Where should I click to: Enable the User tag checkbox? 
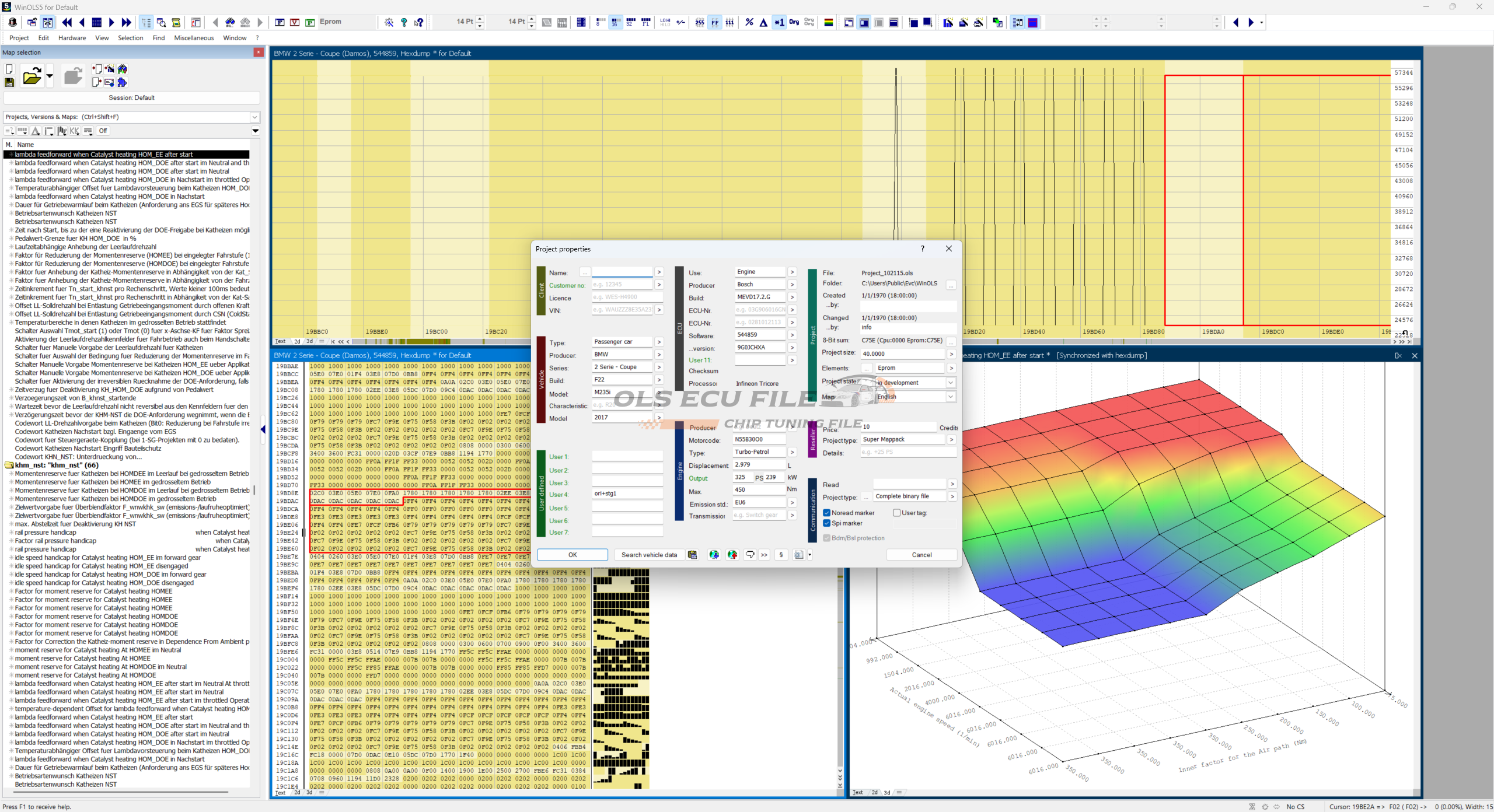point(896,513)
